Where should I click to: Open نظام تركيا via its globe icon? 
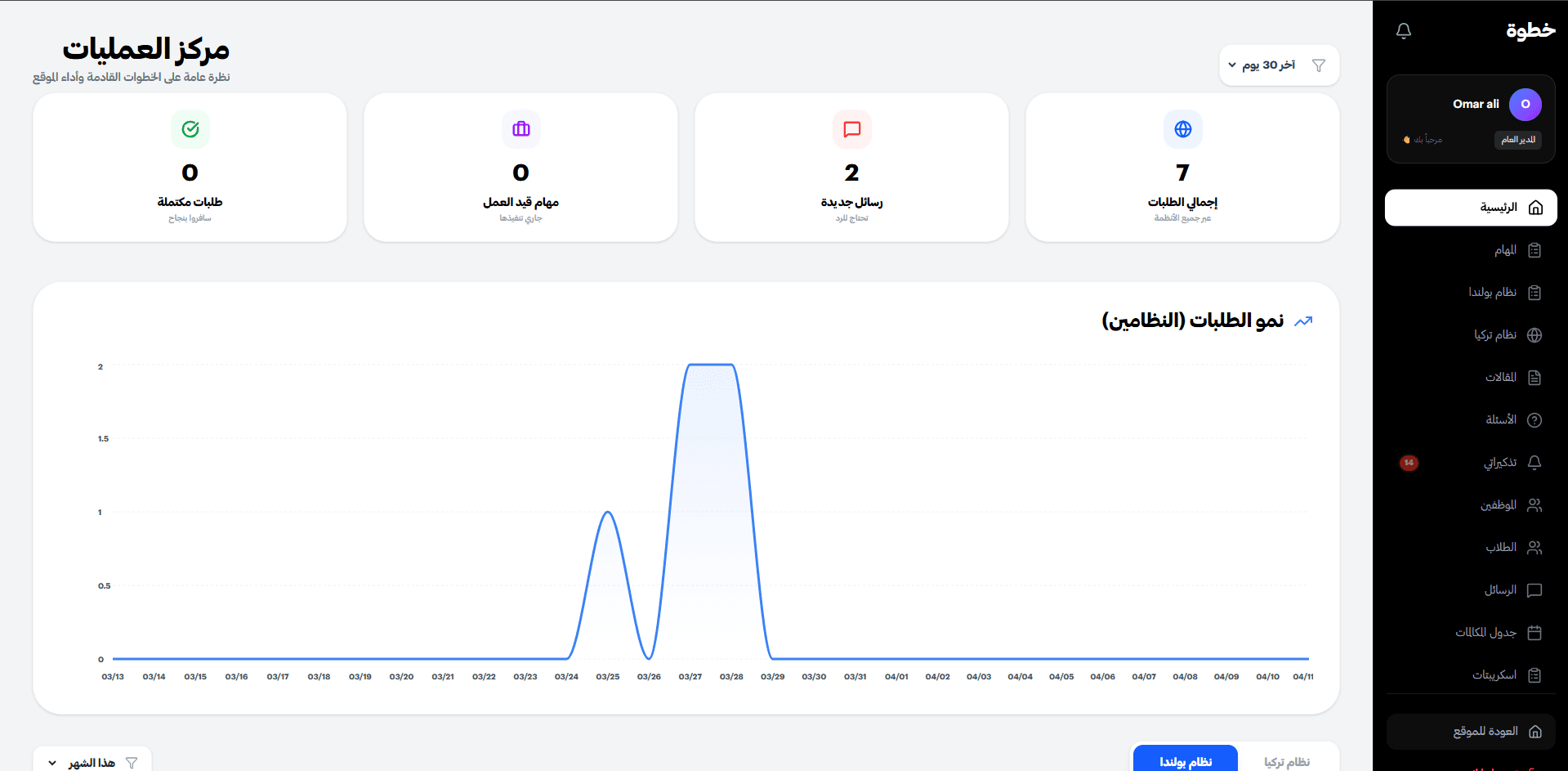(x=1534, y=334)
